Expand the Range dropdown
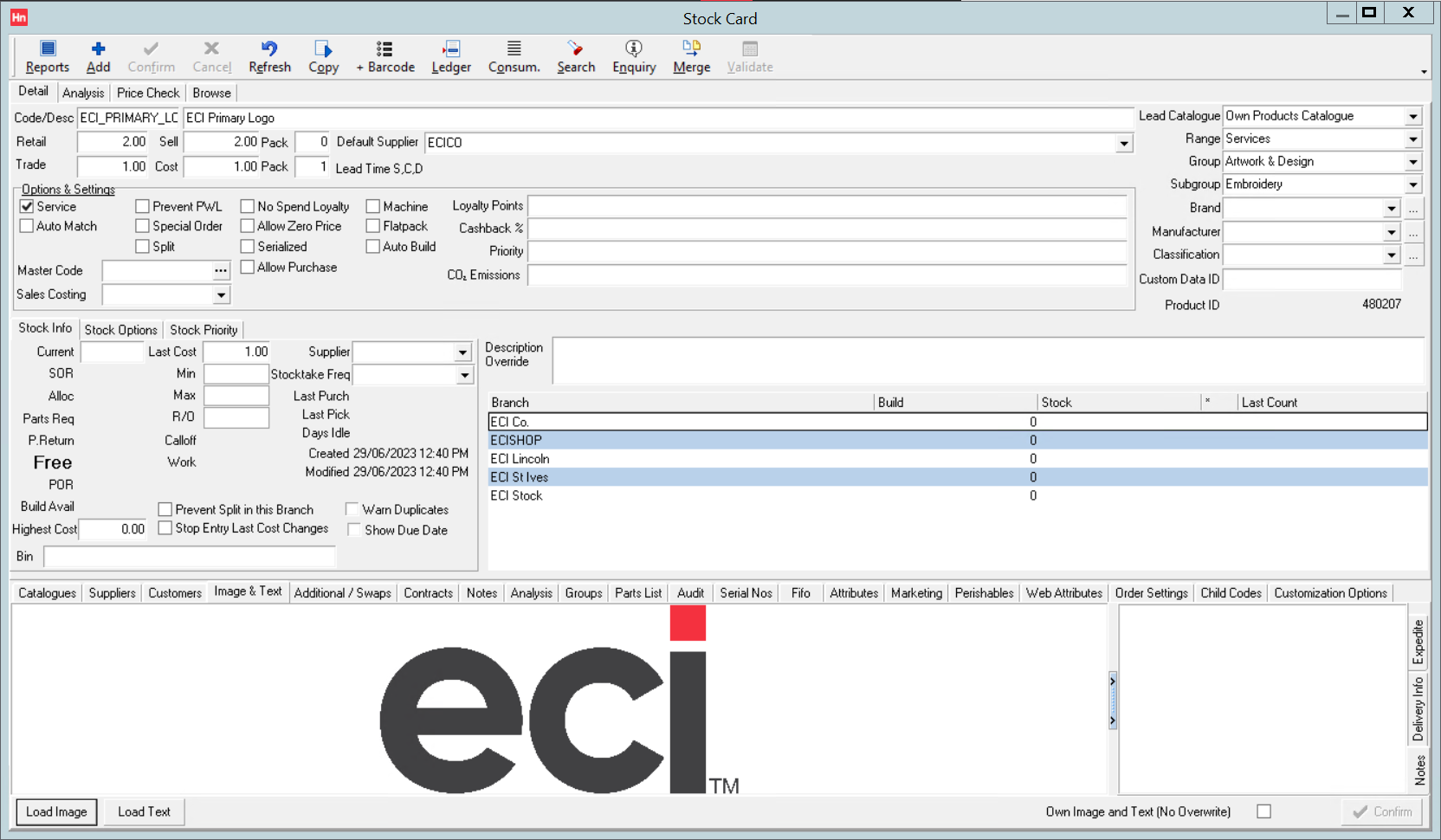The width and height of the screenshot is (1441, 840). point(1413,139)
